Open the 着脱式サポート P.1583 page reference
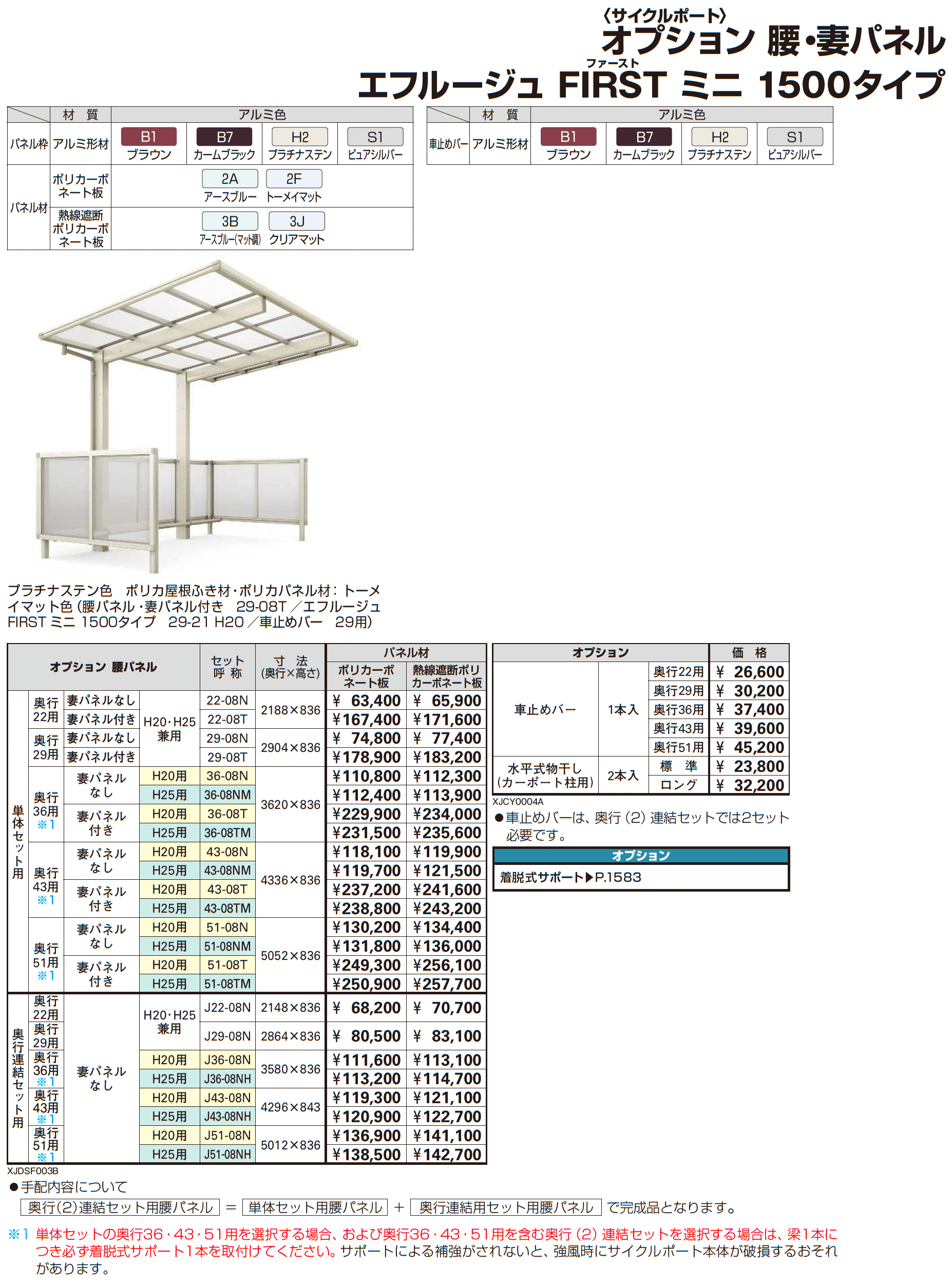 (570, 877)
